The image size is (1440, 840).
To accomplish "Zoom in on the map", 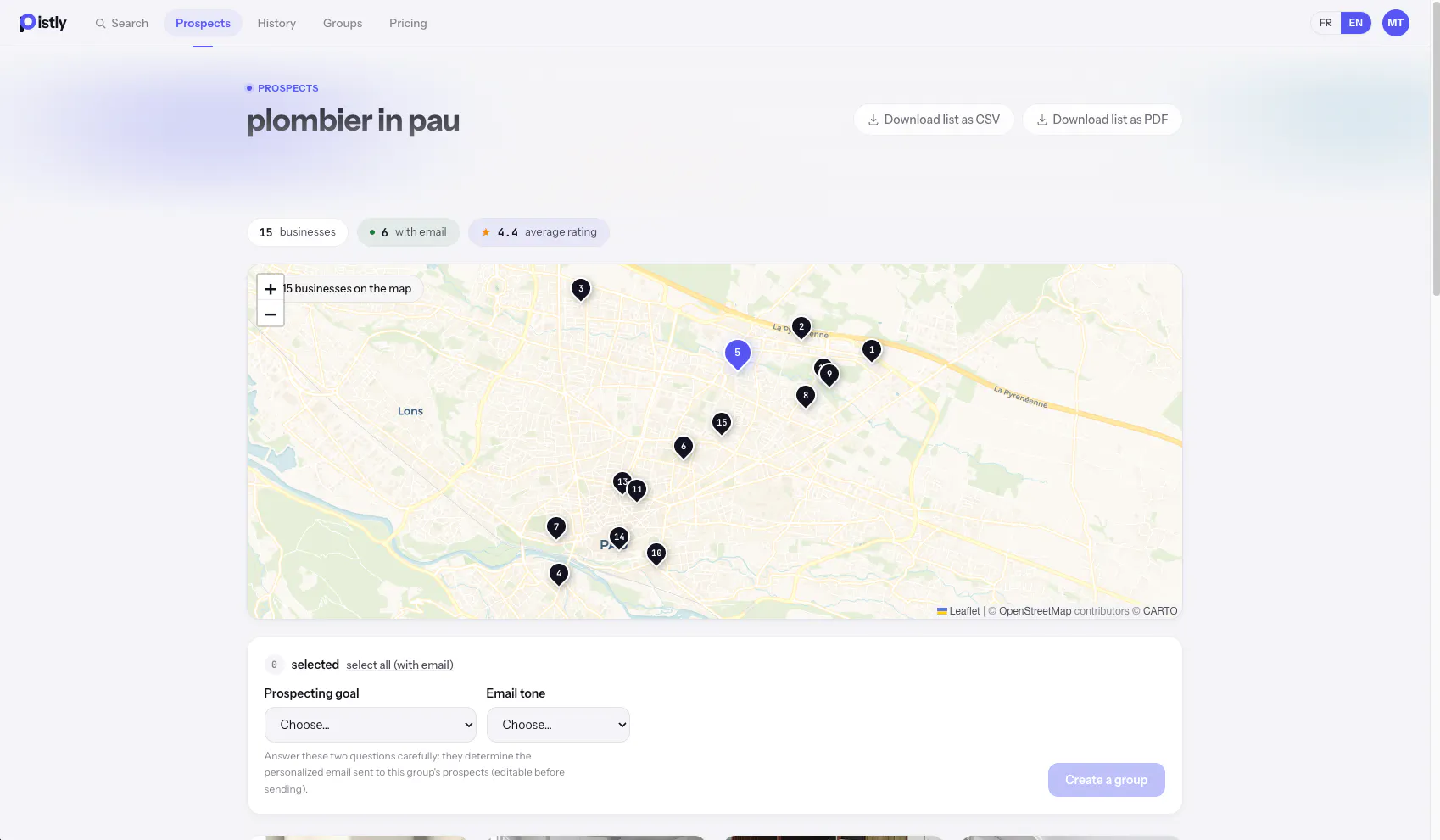I will coord(271,289).
